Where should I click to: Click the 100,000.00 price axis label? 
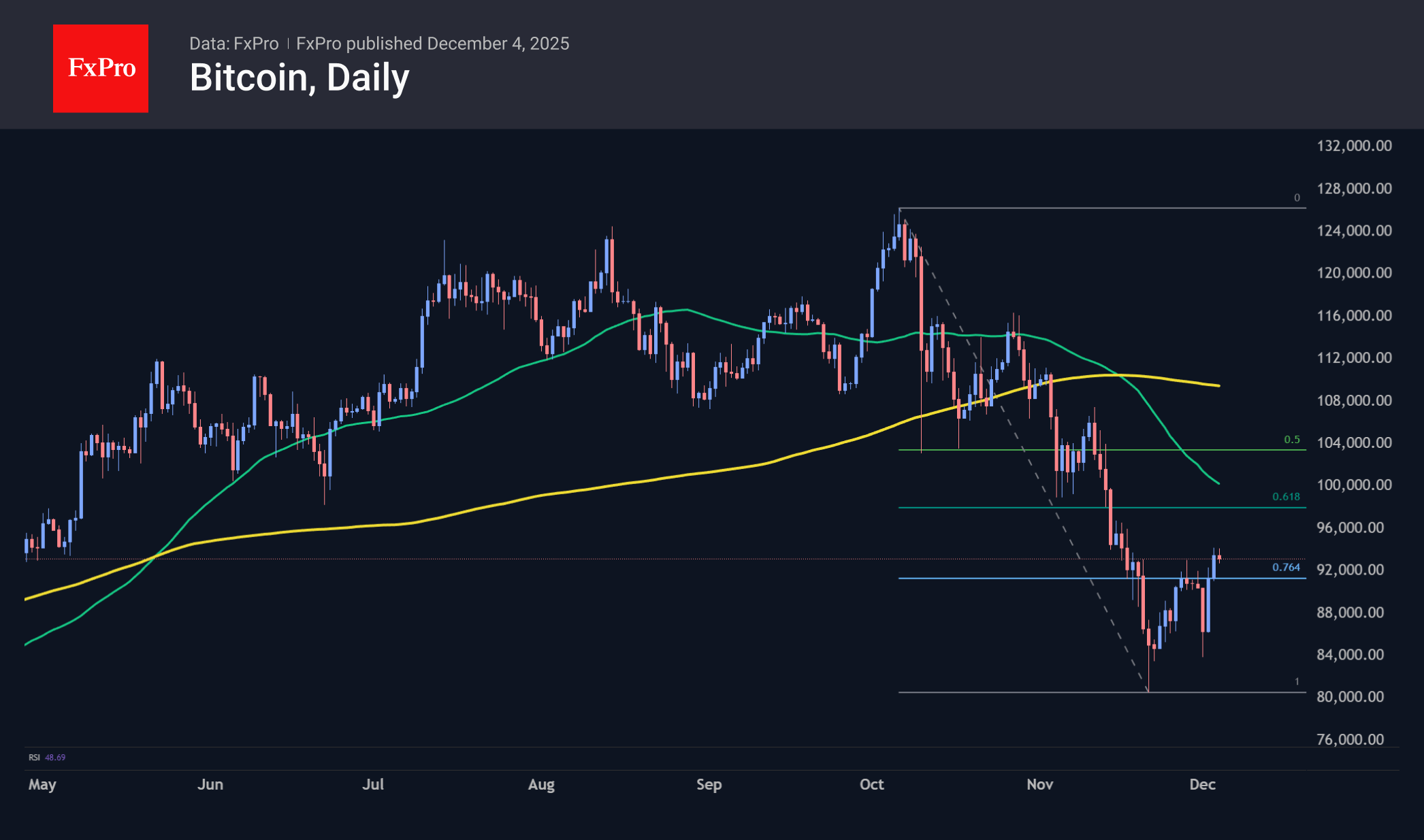pos(1354,485)
